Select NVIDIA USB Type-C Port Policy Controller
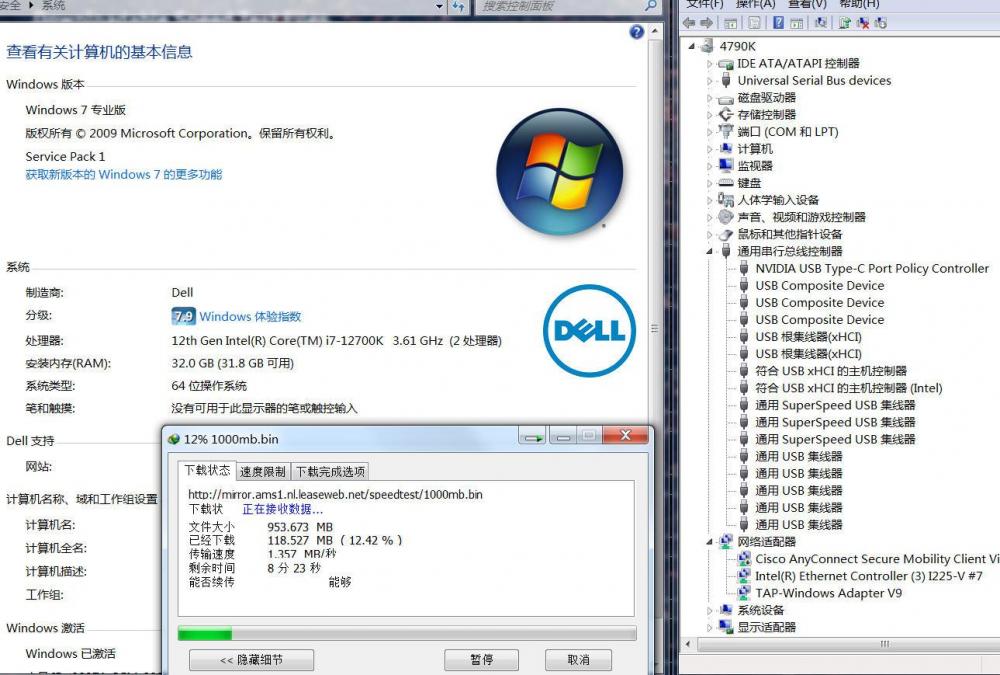 pyautogui.click(x=872, y=269)
